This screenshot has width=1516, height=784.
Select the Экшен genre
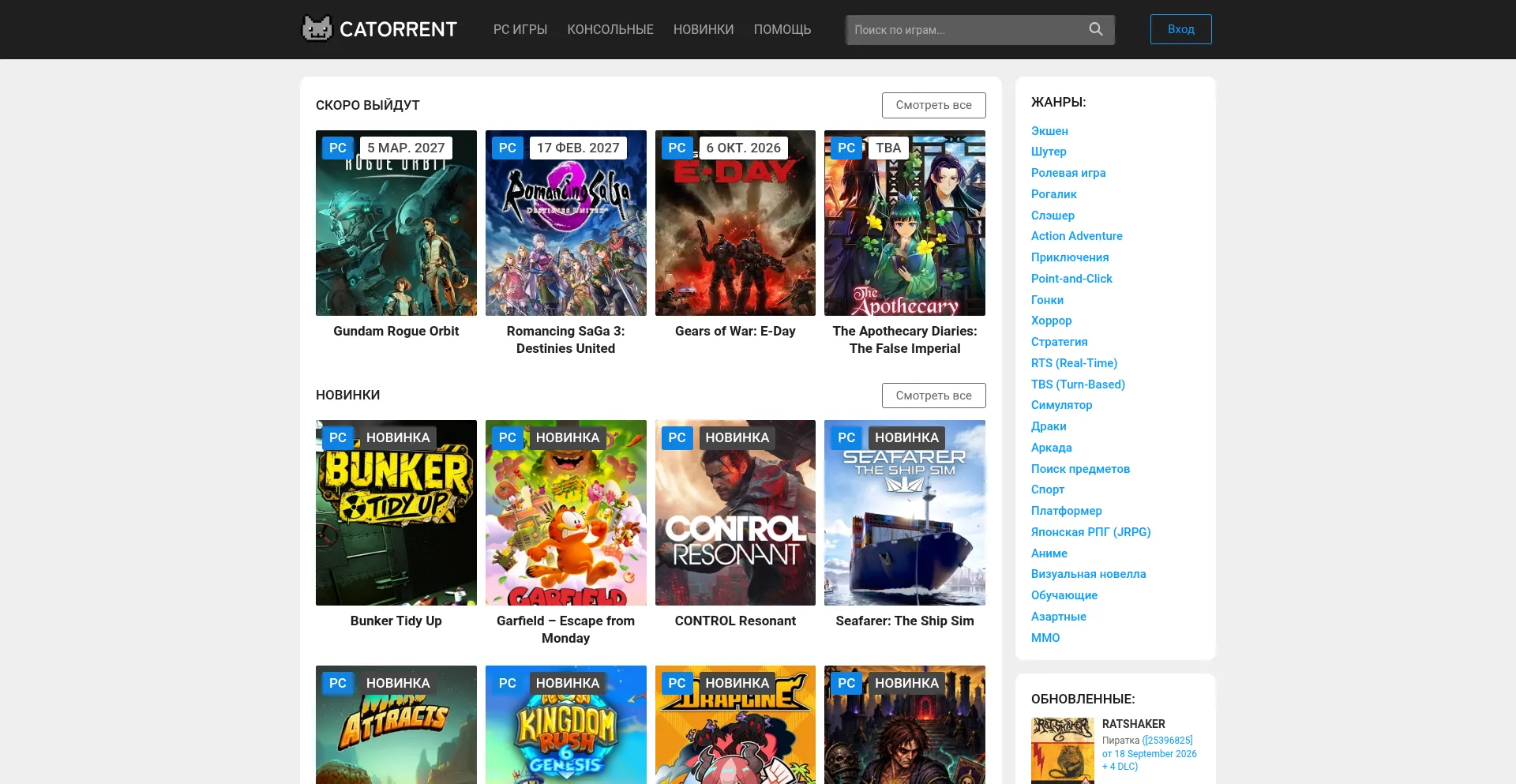tap(1049, 131)
